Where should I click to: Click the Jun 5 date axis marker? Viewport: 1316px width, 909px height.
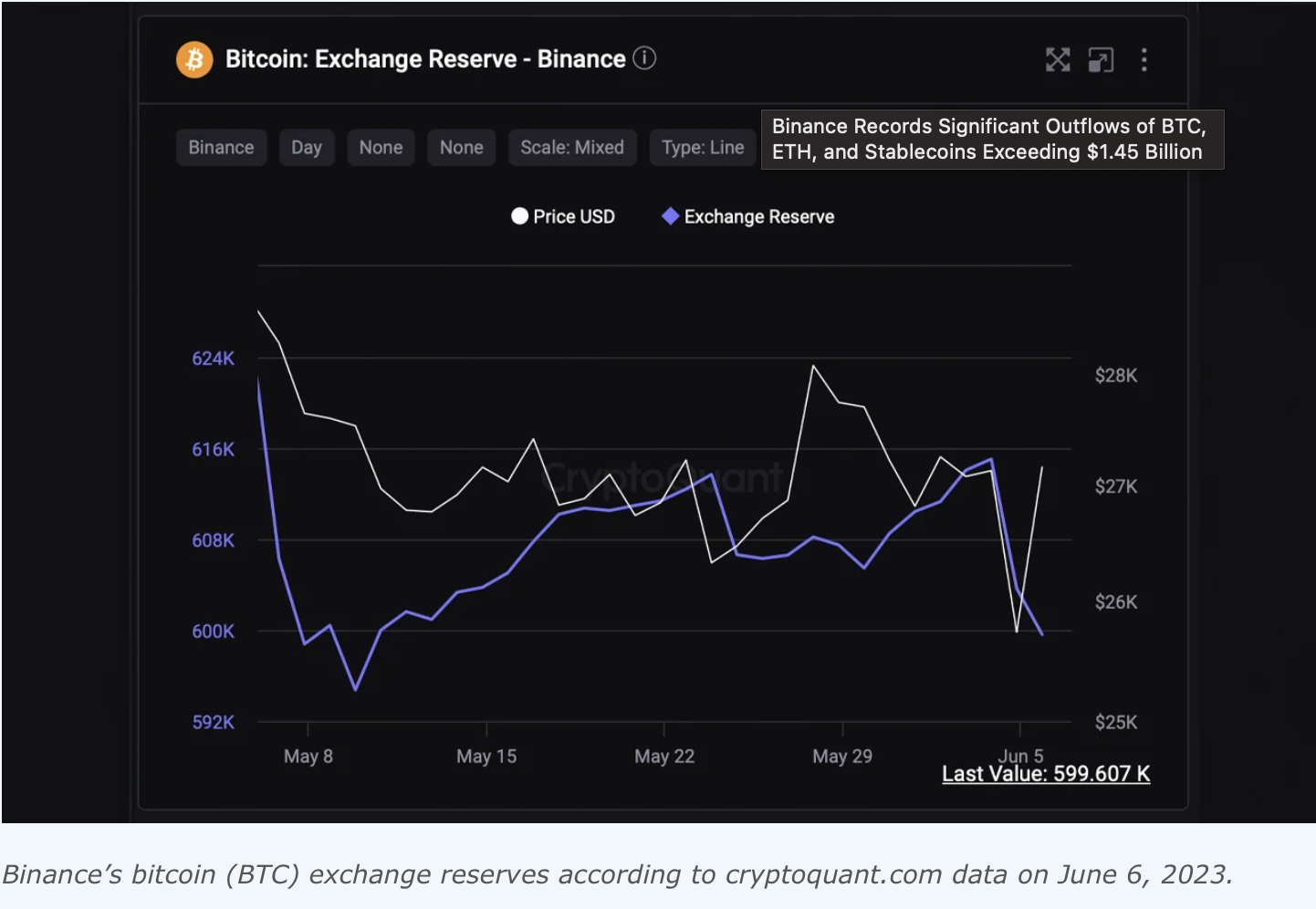(x=1020, y=754)
